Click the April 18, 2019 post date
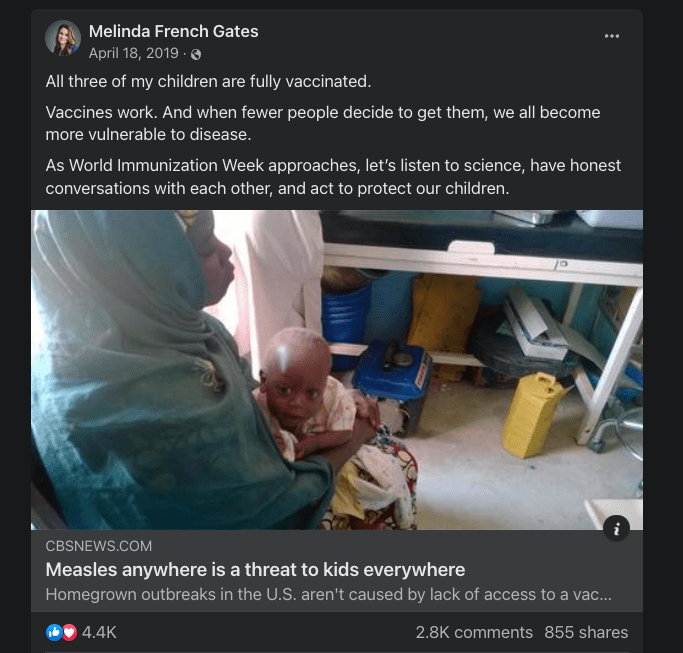This screenshot has width=683, height=653. pos(133,53)
